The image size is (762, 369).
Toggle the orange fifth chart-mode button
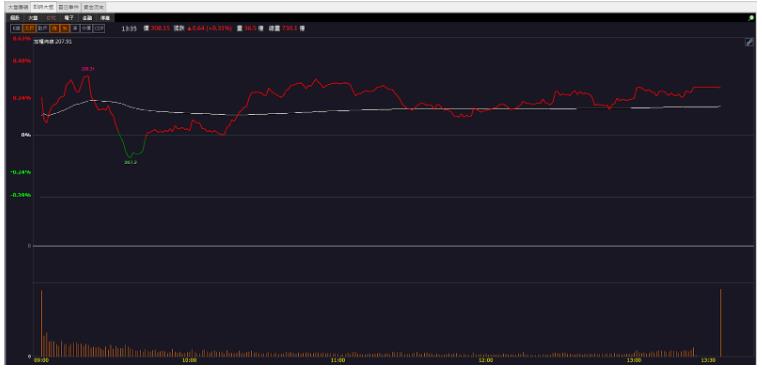[x=65, y=28]
